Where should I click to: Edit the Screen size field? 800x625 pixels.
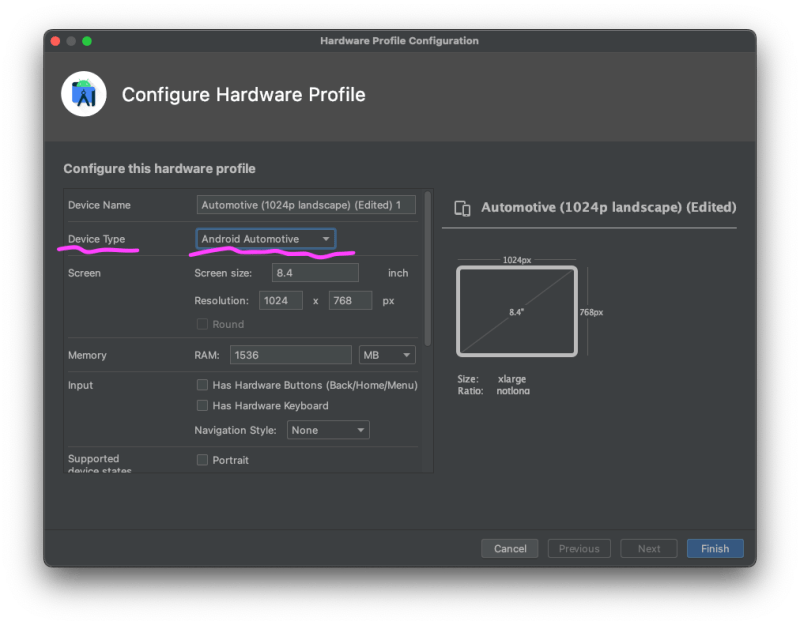click(315, 273)
